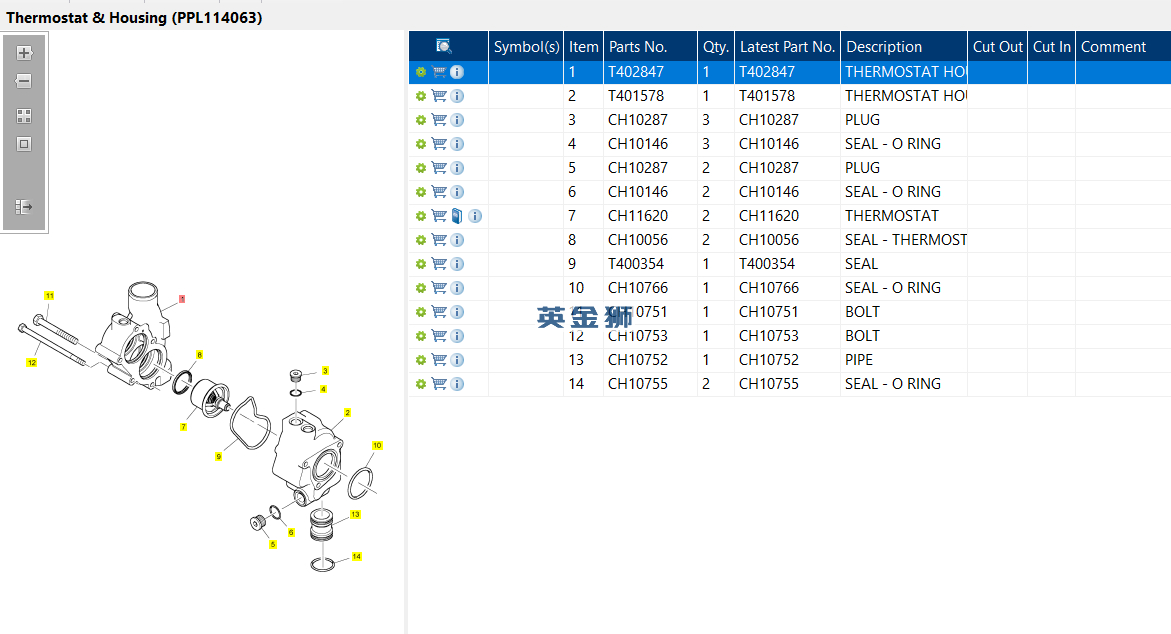Viewport: 1171px width, 634px height.
Task: Add CH10752 PIPE to cart
Action: pyautogui.click(x=439, y=360)
